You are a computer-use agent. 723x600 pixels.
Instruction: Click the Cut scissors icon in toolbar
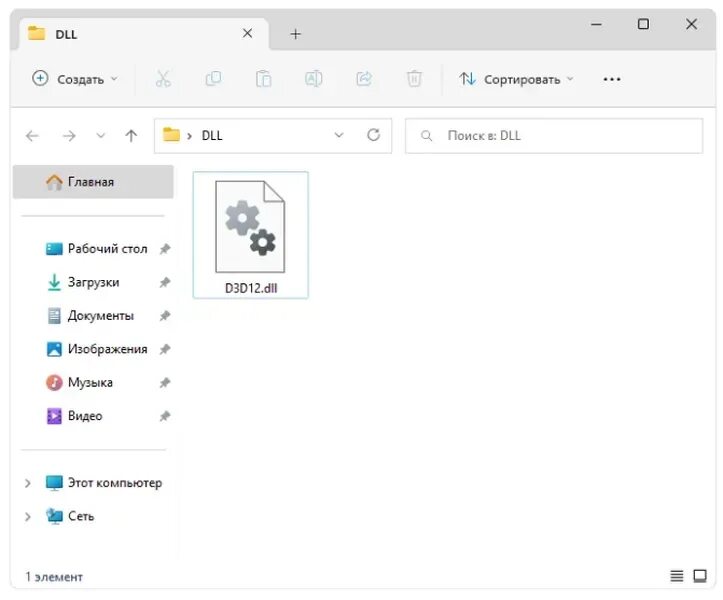[x=163, y=79]
